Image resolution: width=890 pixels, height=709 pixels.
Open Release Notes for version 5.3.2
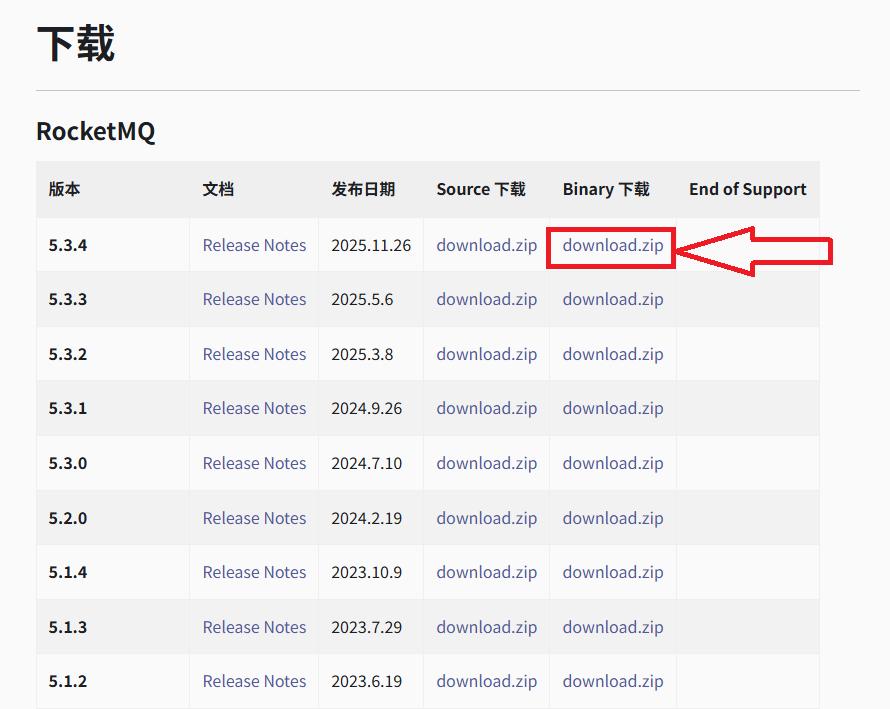[254, 354]
